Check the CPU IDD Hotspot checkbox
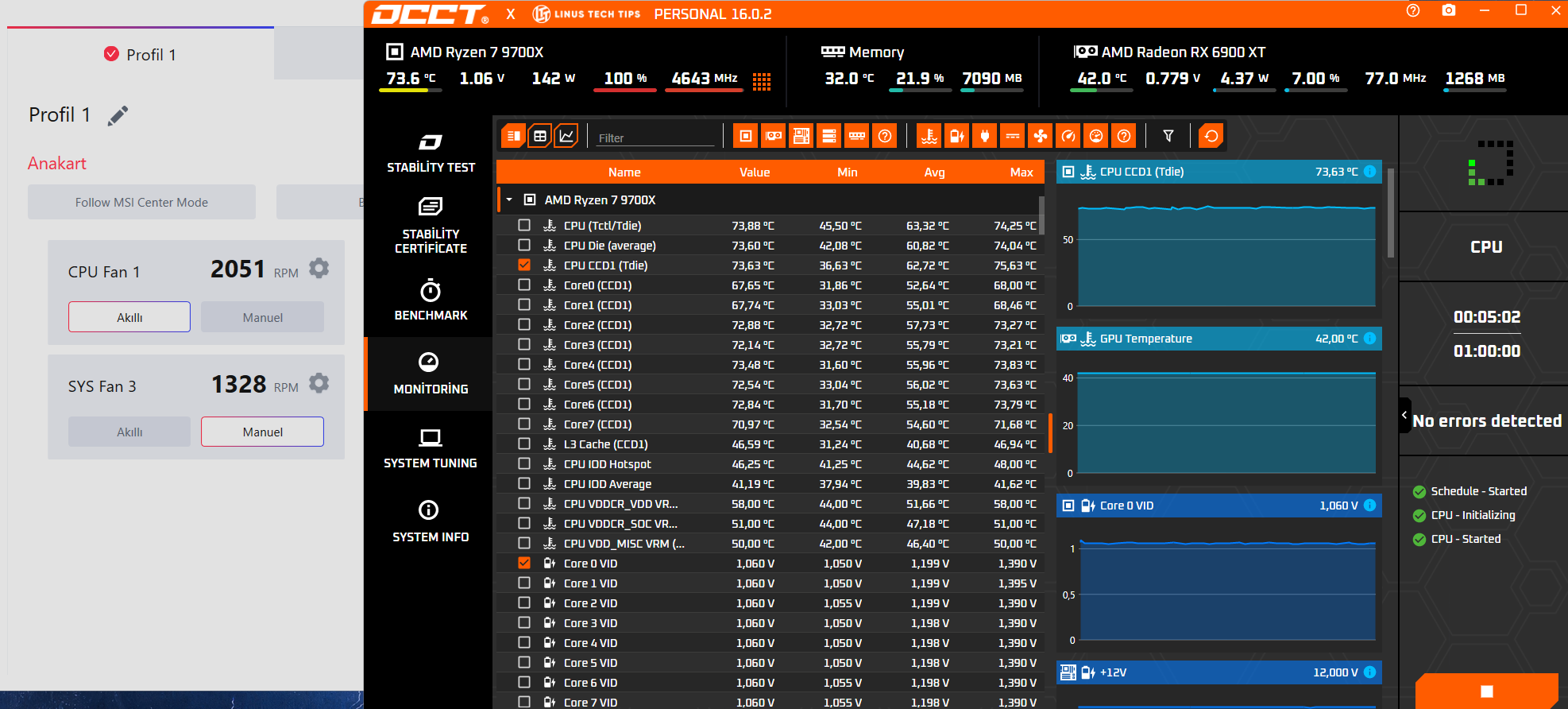Screen dimensions: 1568x709 (x=524, y=463)
